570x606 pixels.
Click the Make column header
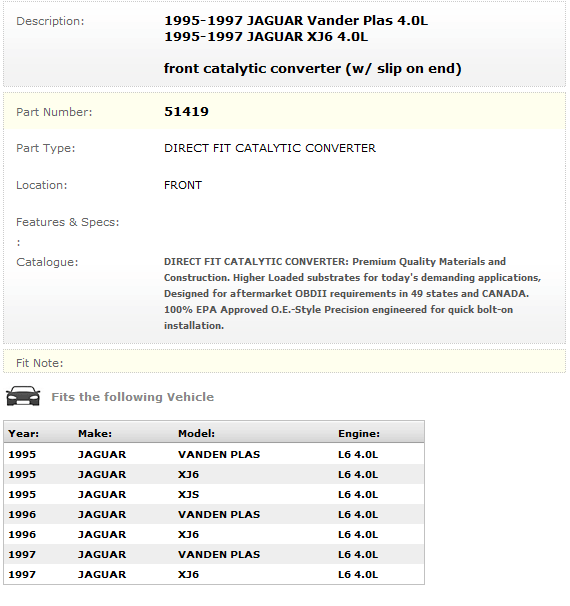coord(95,434)
